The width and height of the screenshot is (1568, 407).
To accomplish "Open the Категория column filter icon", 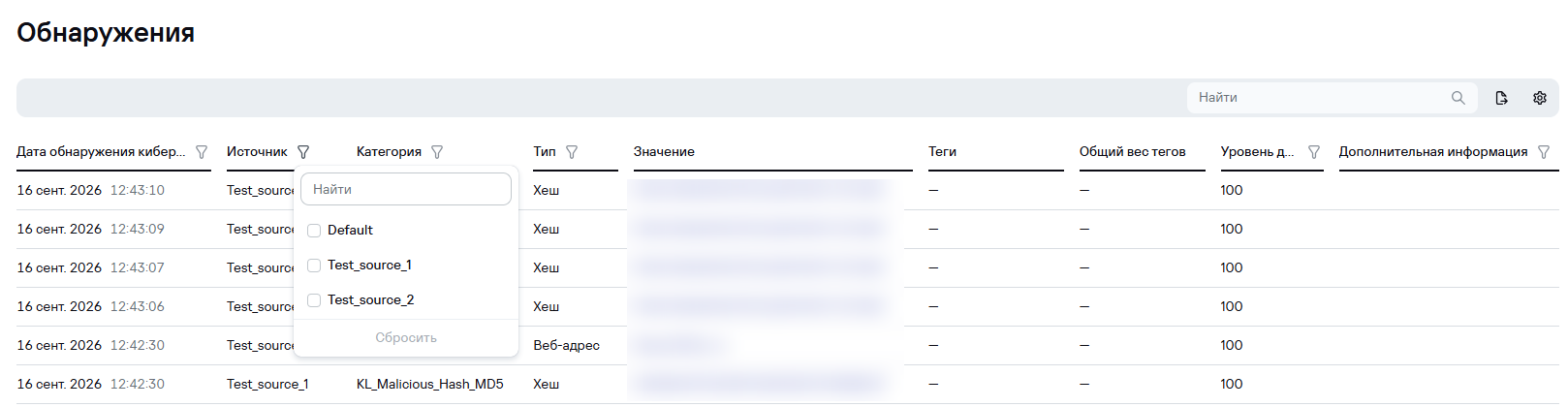I will point(437,152).
